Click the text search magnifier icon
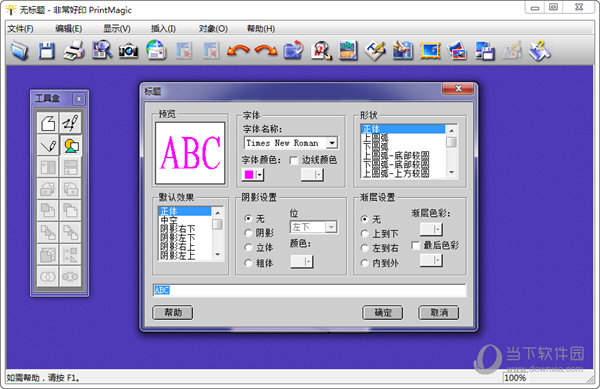Image resolution: width=600 pixels, height=389 pixels. pyautogui.click(x=321, y=50)
